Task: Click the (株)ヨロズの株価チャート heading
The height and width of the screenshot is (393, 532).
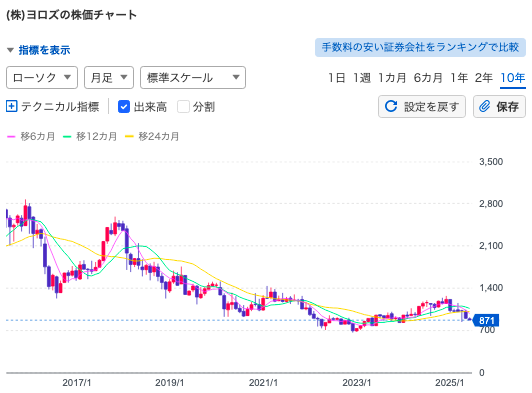Action: (x=72, y=15)
